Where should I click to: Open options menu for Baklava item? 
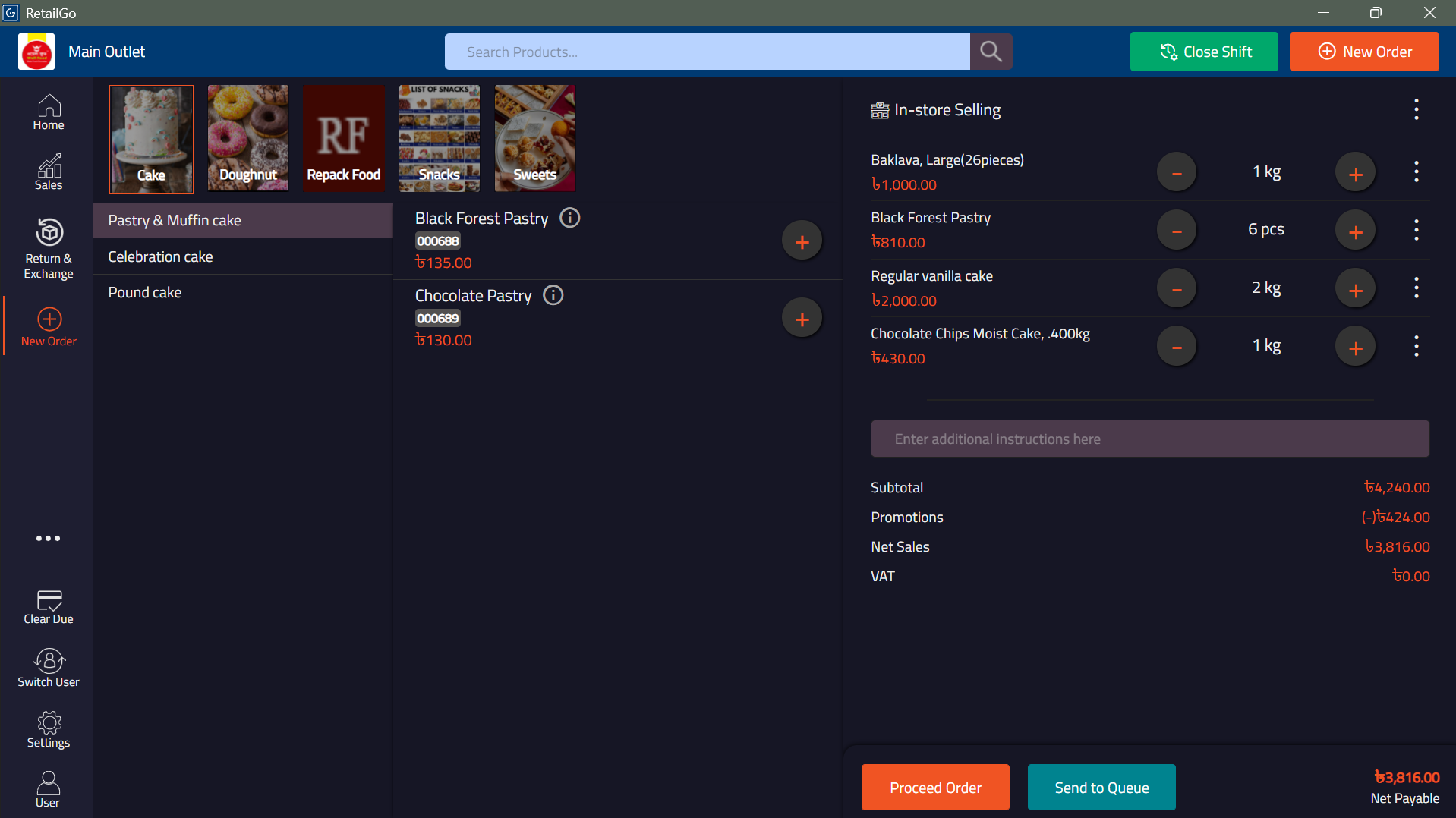click(x=1417, y=172)
